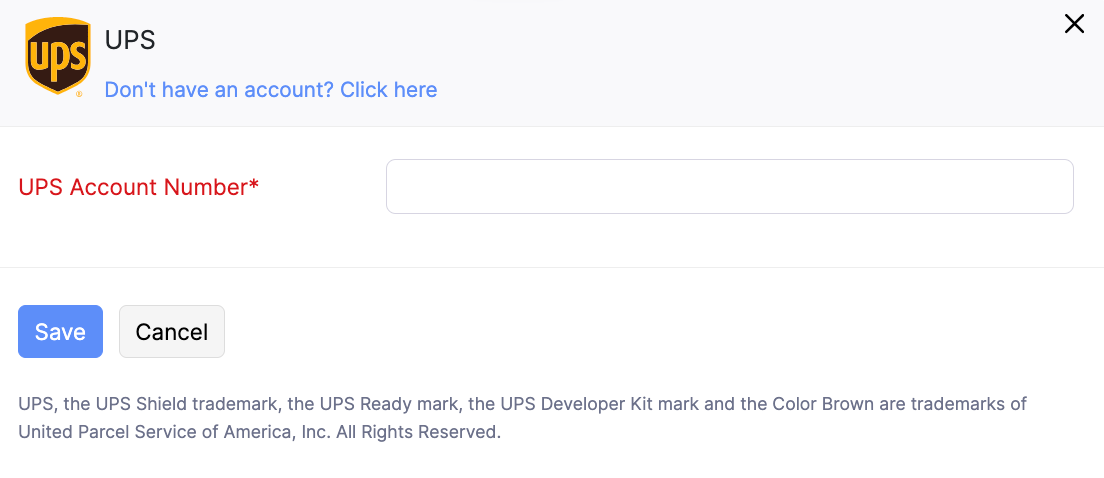
Task: Click "Inc." in the footer notice
Action: point(314,433)
